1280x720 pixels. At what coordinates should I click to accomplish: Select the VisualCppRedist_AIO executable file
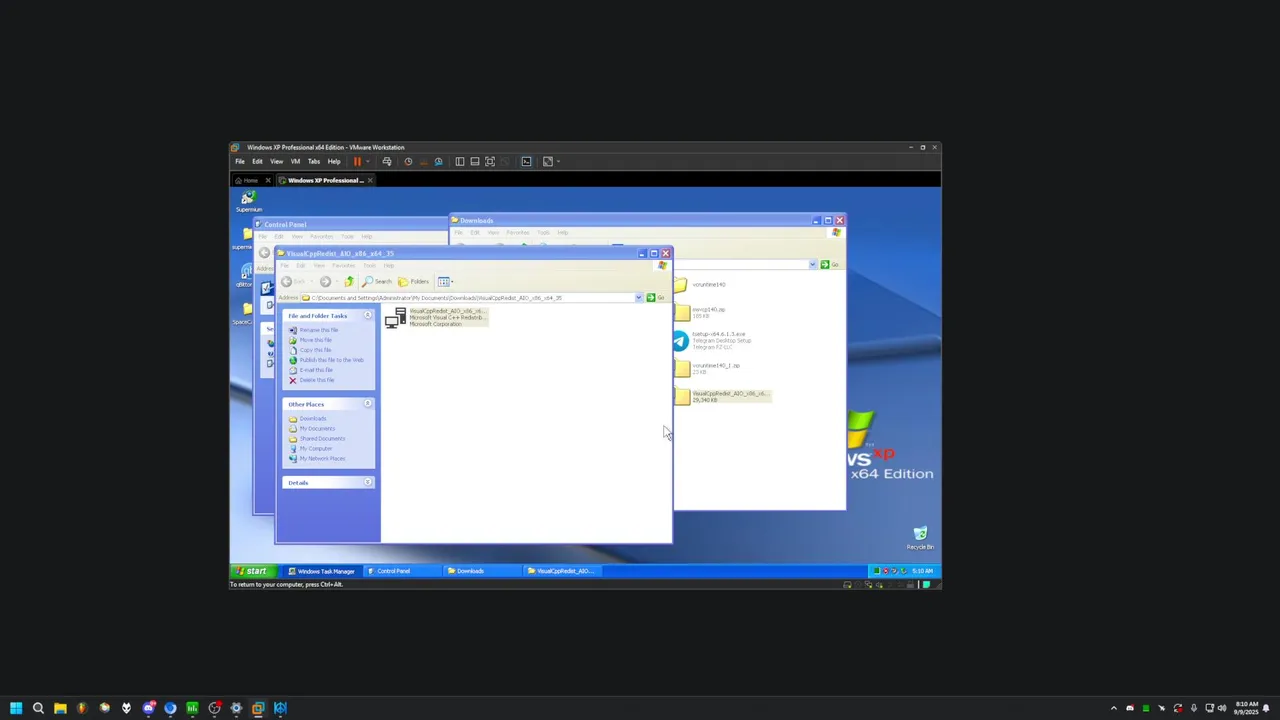click(x=436, y=317)
